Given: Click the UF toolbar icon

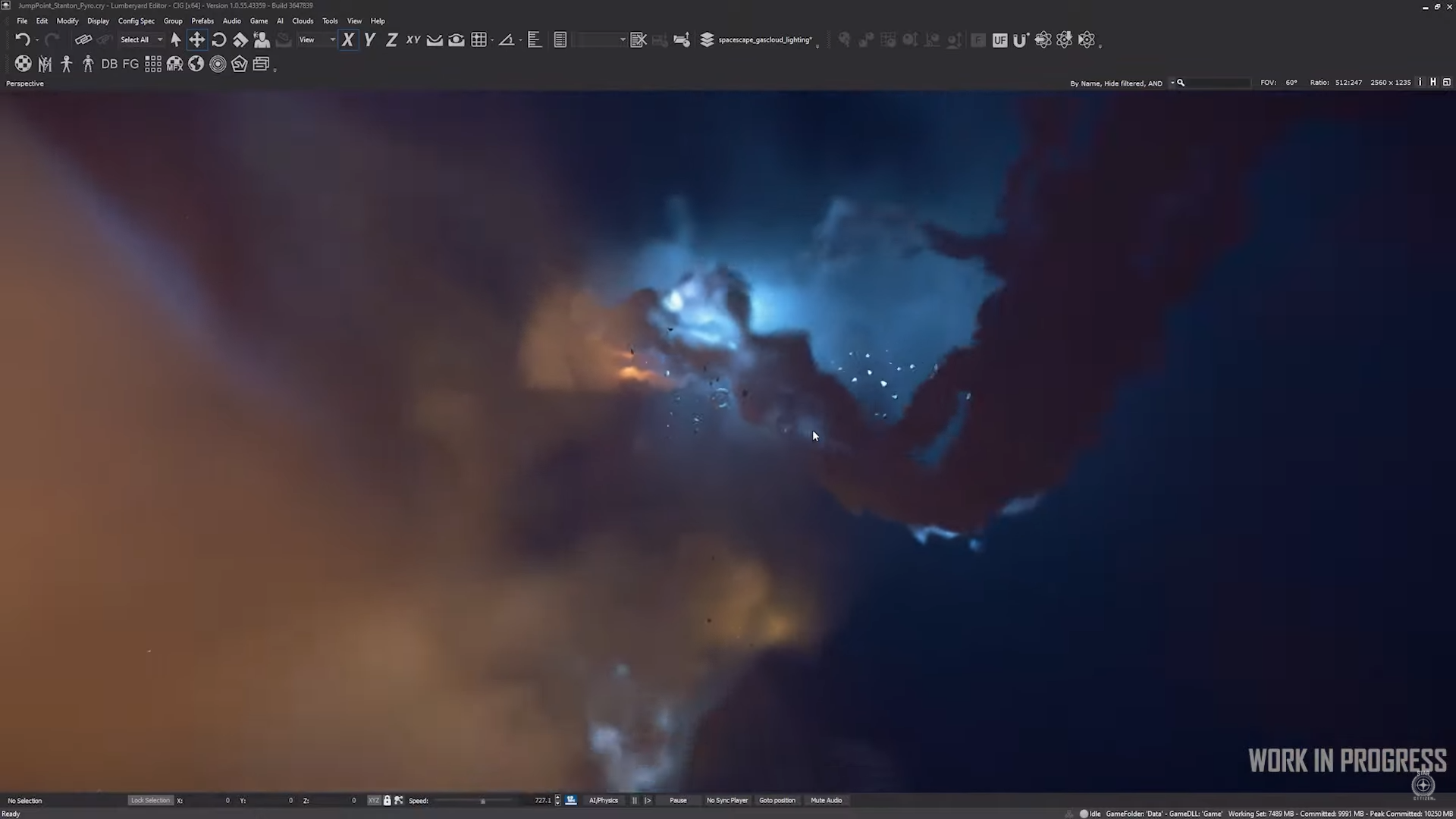Looking at the screenshot, I should (x=999, y=40).
